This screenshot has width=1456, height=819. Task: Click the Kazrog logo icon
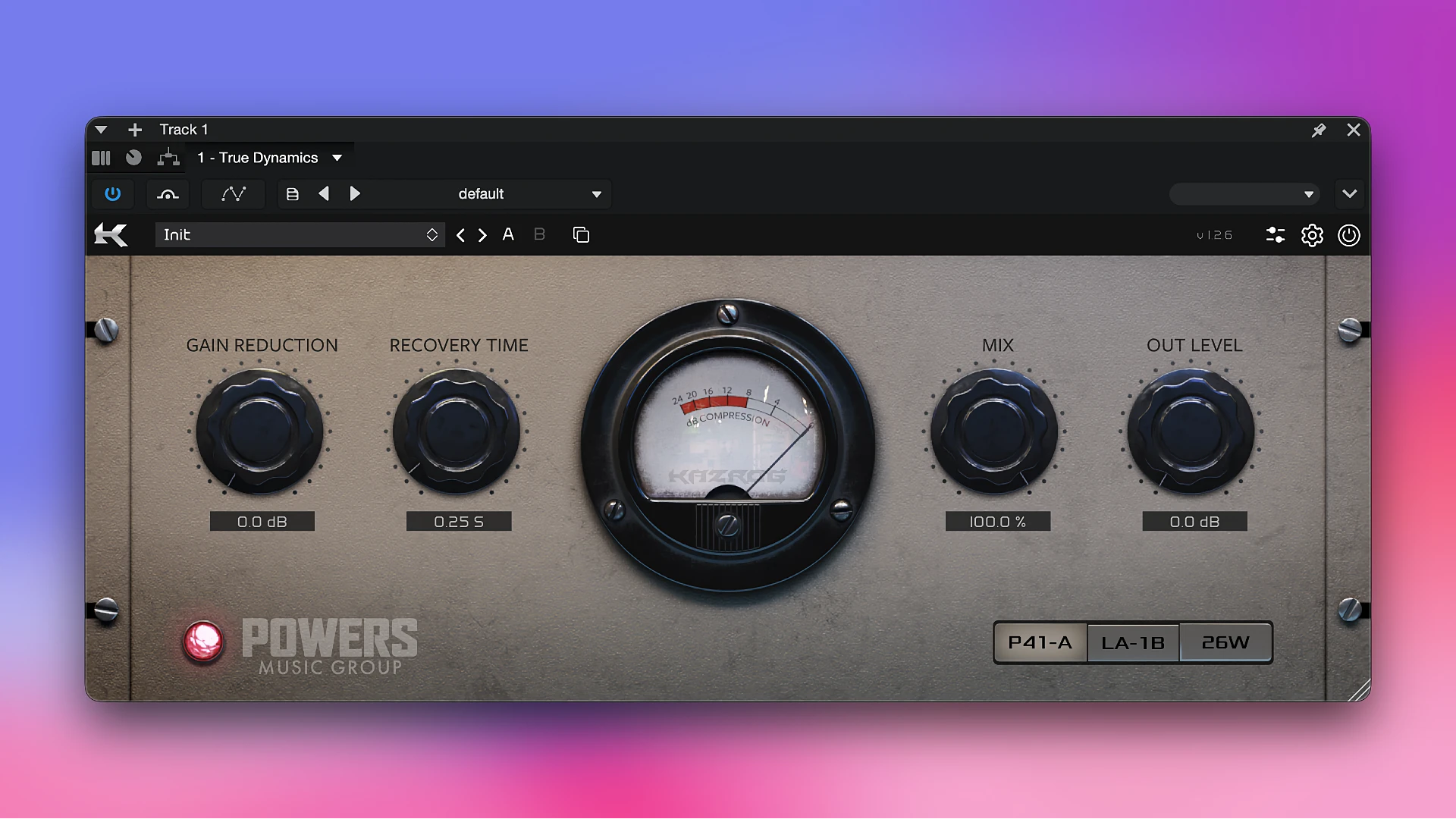[x=111, y=235]
